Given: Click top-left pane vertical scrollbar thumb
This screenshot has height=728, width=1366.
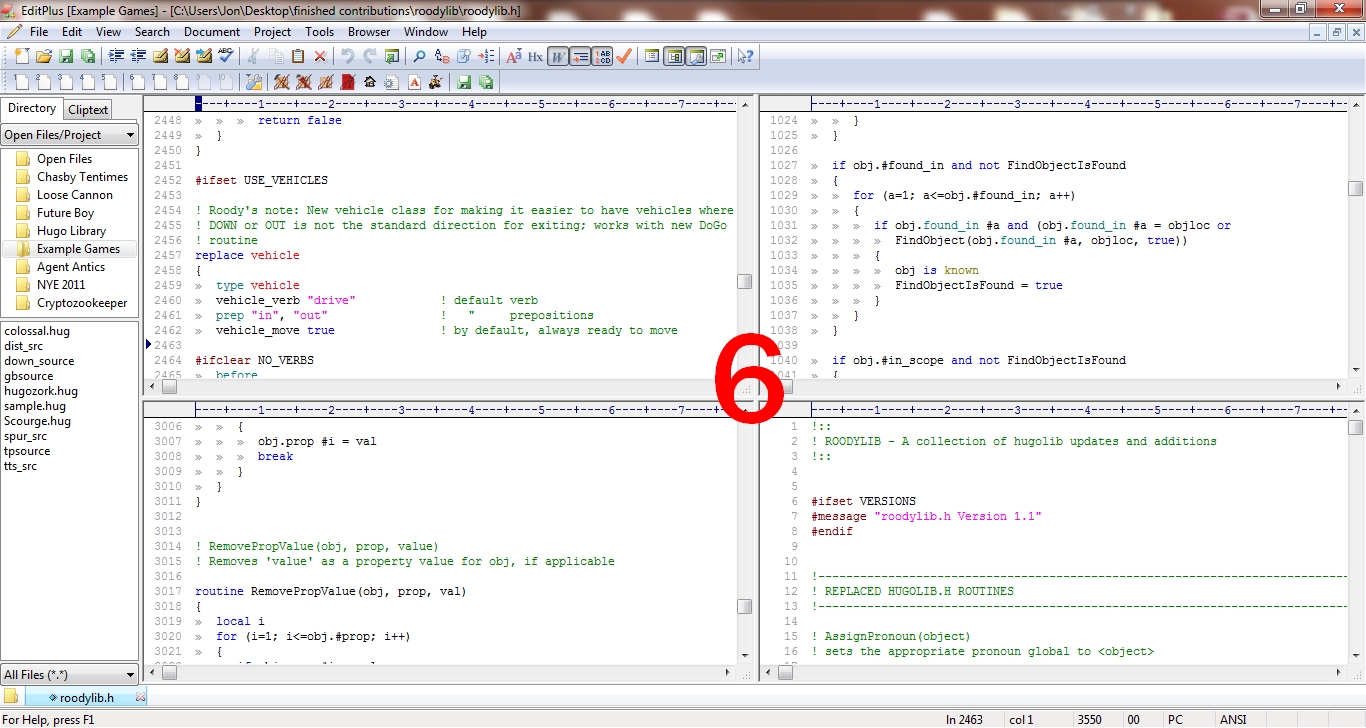Looking at the screenshot, I should [744, 282].
